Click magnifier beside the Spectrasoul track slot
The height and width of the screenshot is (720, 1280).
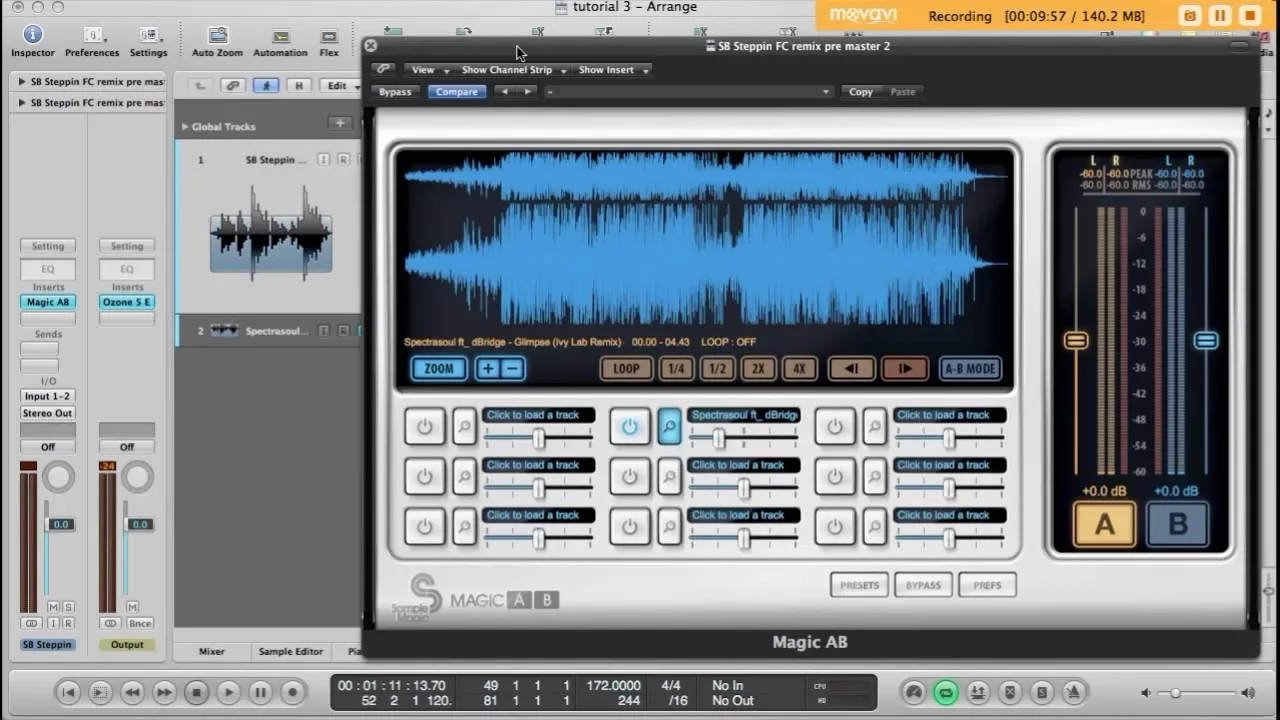click(669, 427)
